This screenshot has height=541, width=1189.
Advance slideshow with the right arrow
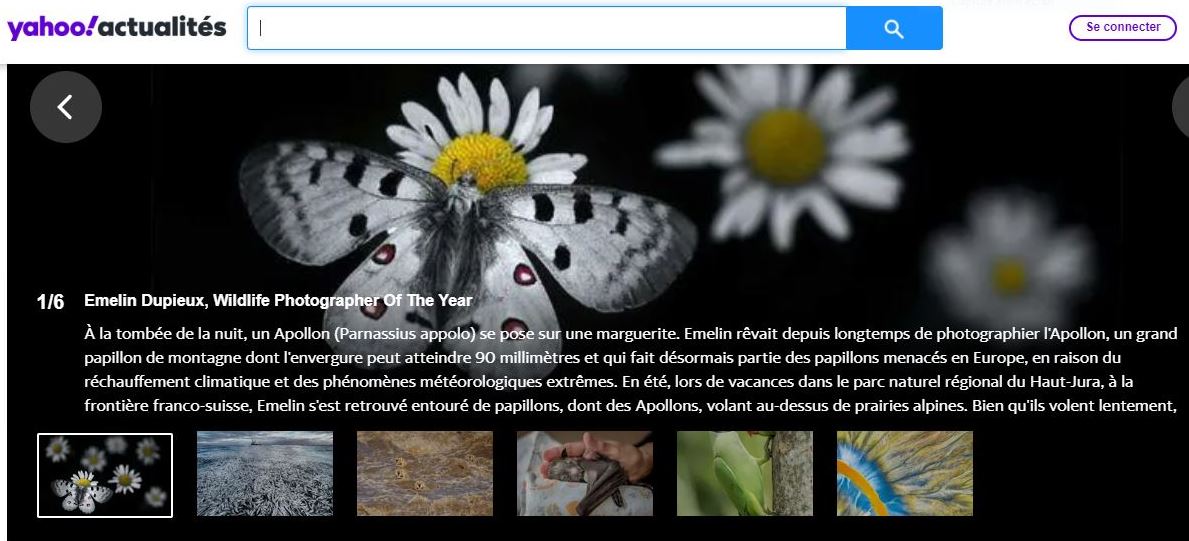coord(1181,107)
